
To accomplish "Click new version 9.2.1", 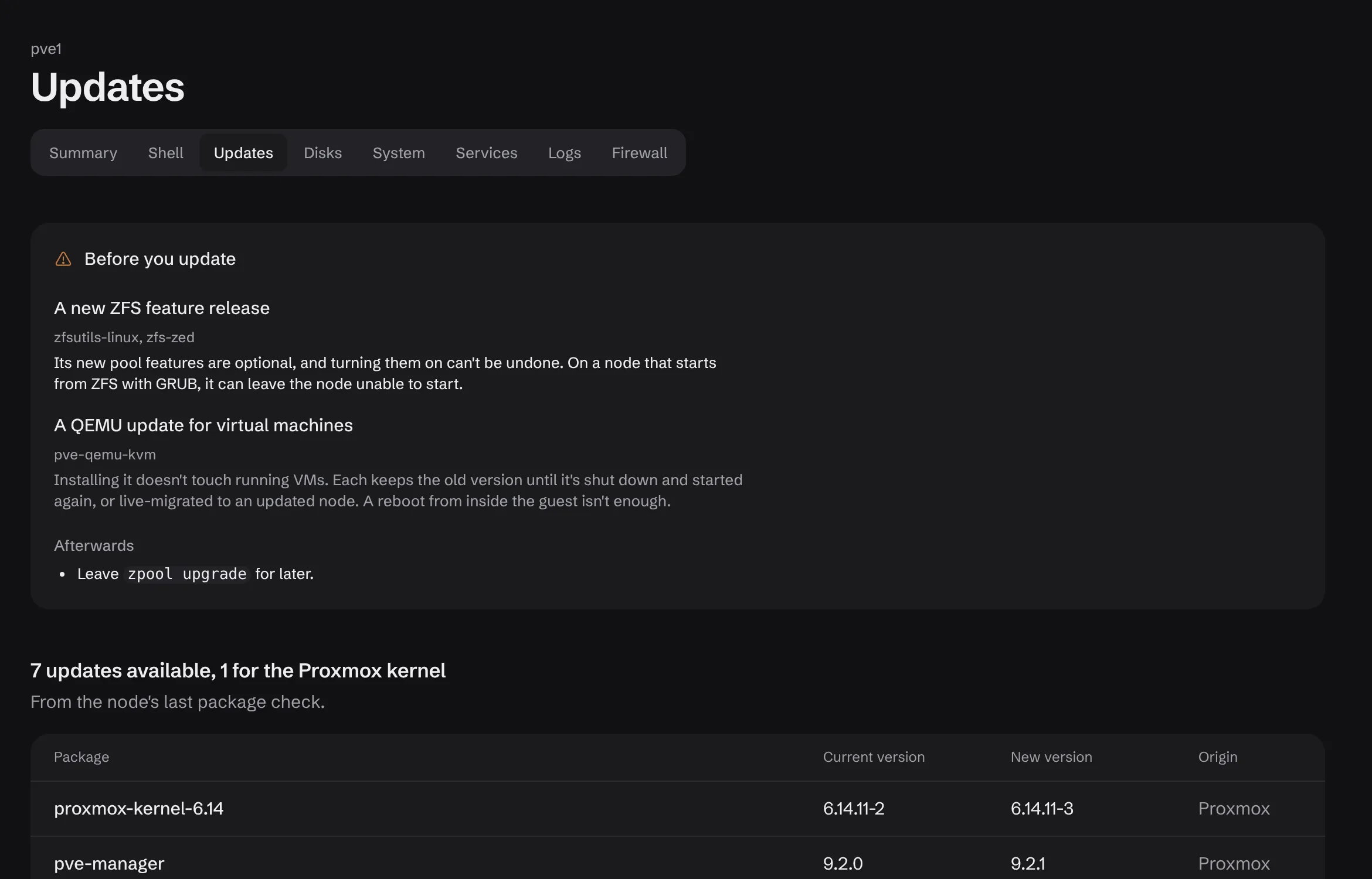I will point(1028,864).
